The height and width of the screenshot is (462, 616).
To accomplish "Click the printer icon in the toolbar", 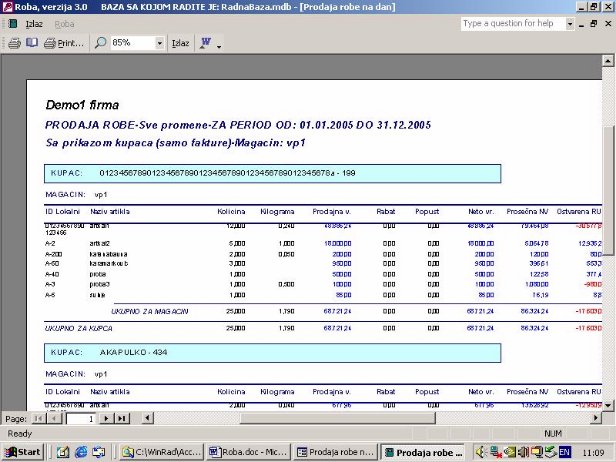I will (15, 43).
